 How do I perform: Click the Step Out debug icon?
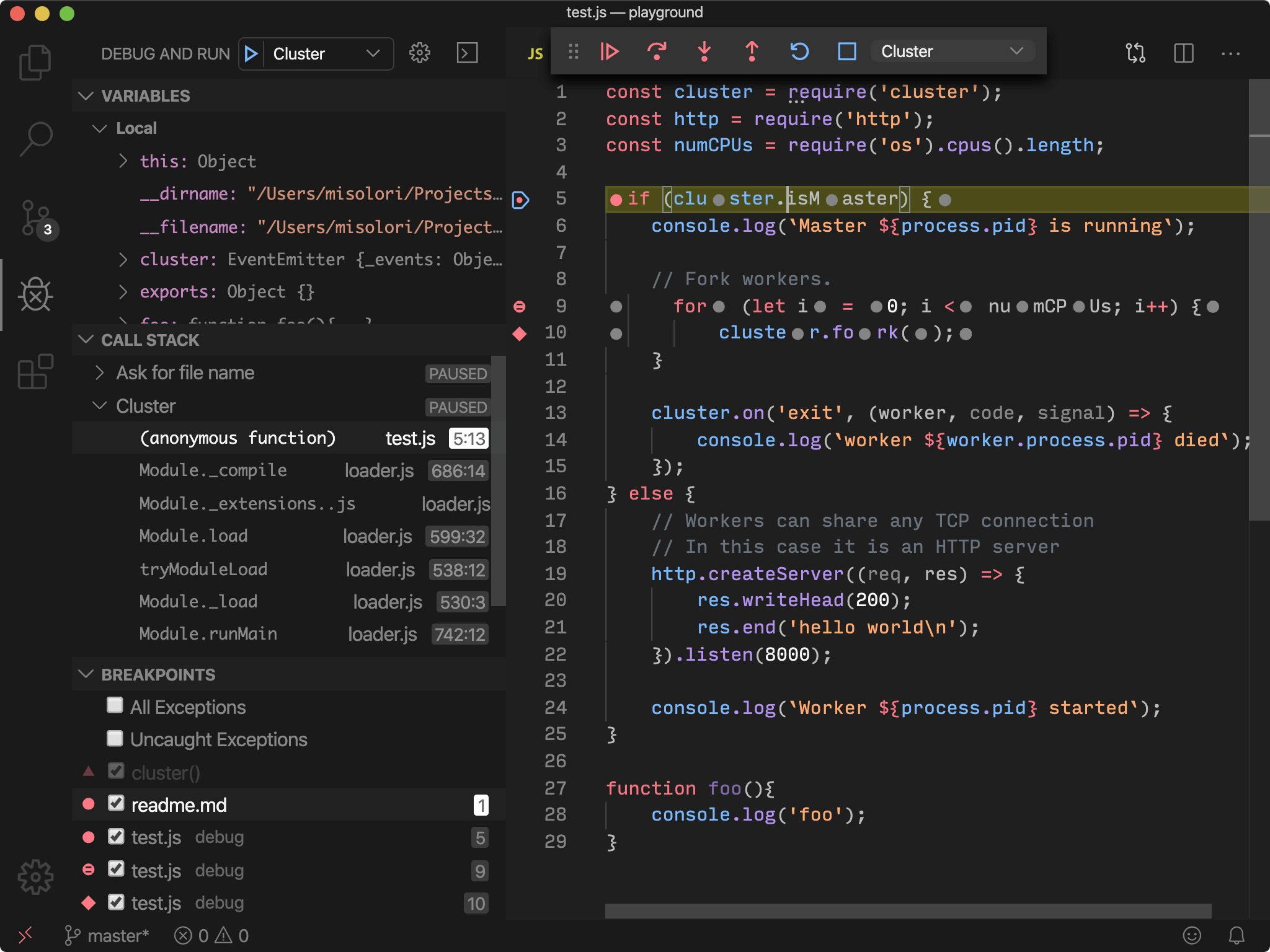(x=752, y=52)
